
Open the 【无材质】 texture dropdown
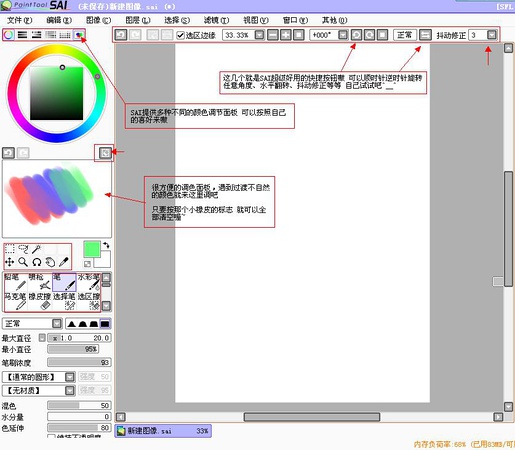70,390
